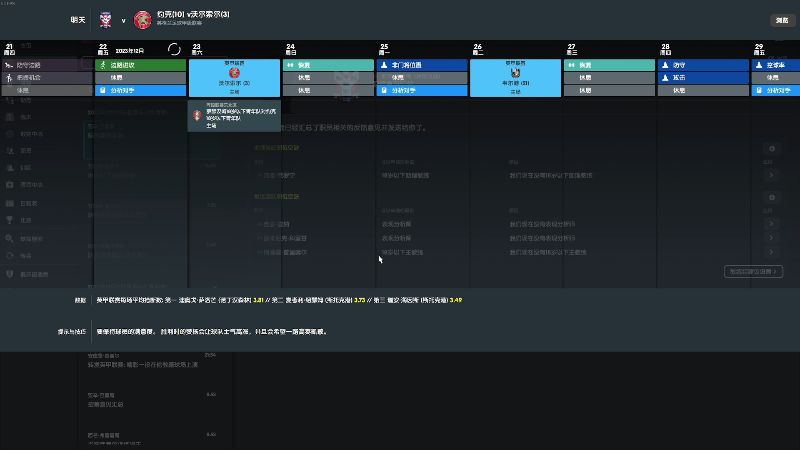The width and height of the screenshot is (800, 450).
Task: Click the 把握机会 session icon on day 21
Action: click(x=9, y=78)
